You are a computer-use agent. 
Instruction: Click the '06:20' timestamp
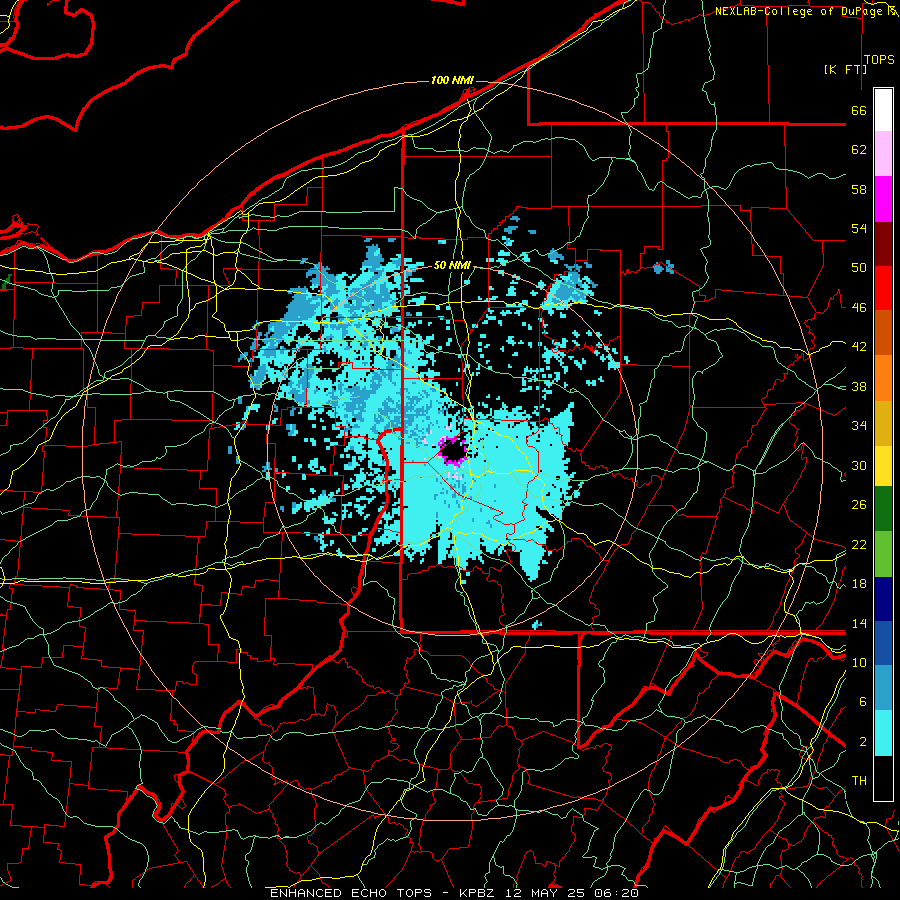pyautogui.click(x=617, y=893)
